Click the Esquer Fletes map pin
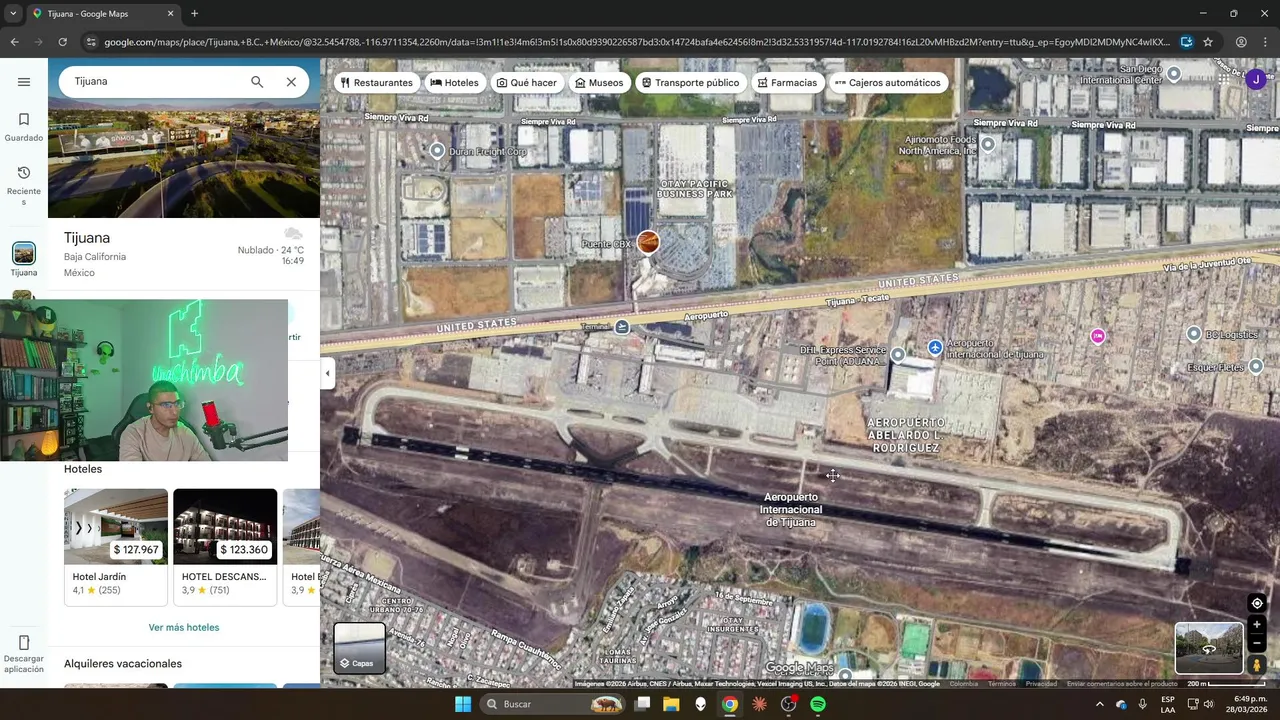1280x720 pixels. pos(1256,367)
